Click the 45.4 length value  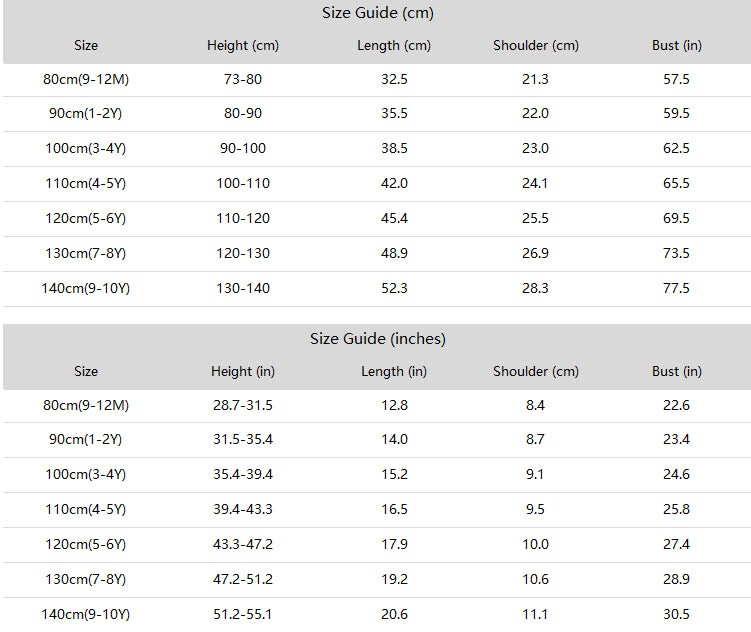pos(394,218)
